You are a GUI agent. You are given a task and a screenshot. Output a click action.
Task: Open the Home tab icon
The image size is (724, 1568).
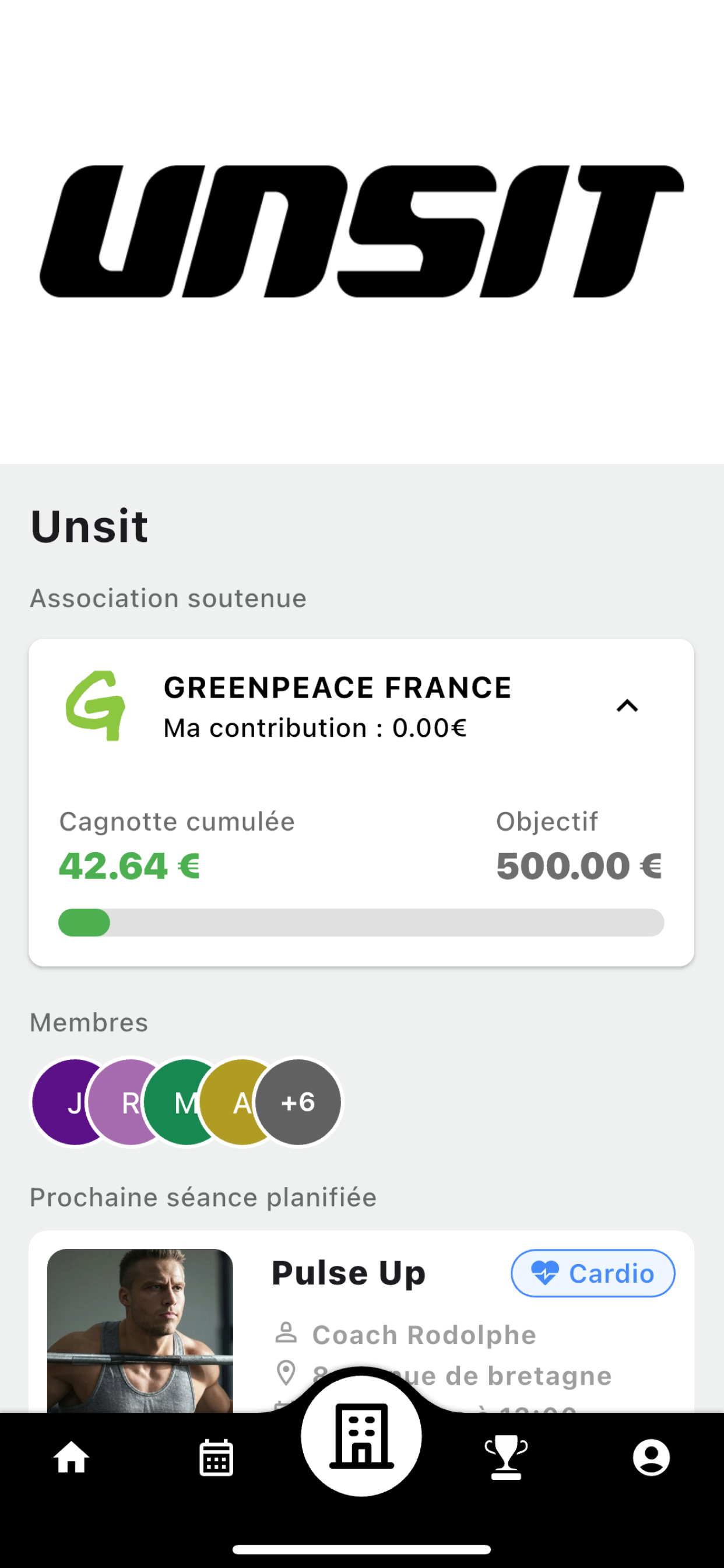(x=72, y=1458)
